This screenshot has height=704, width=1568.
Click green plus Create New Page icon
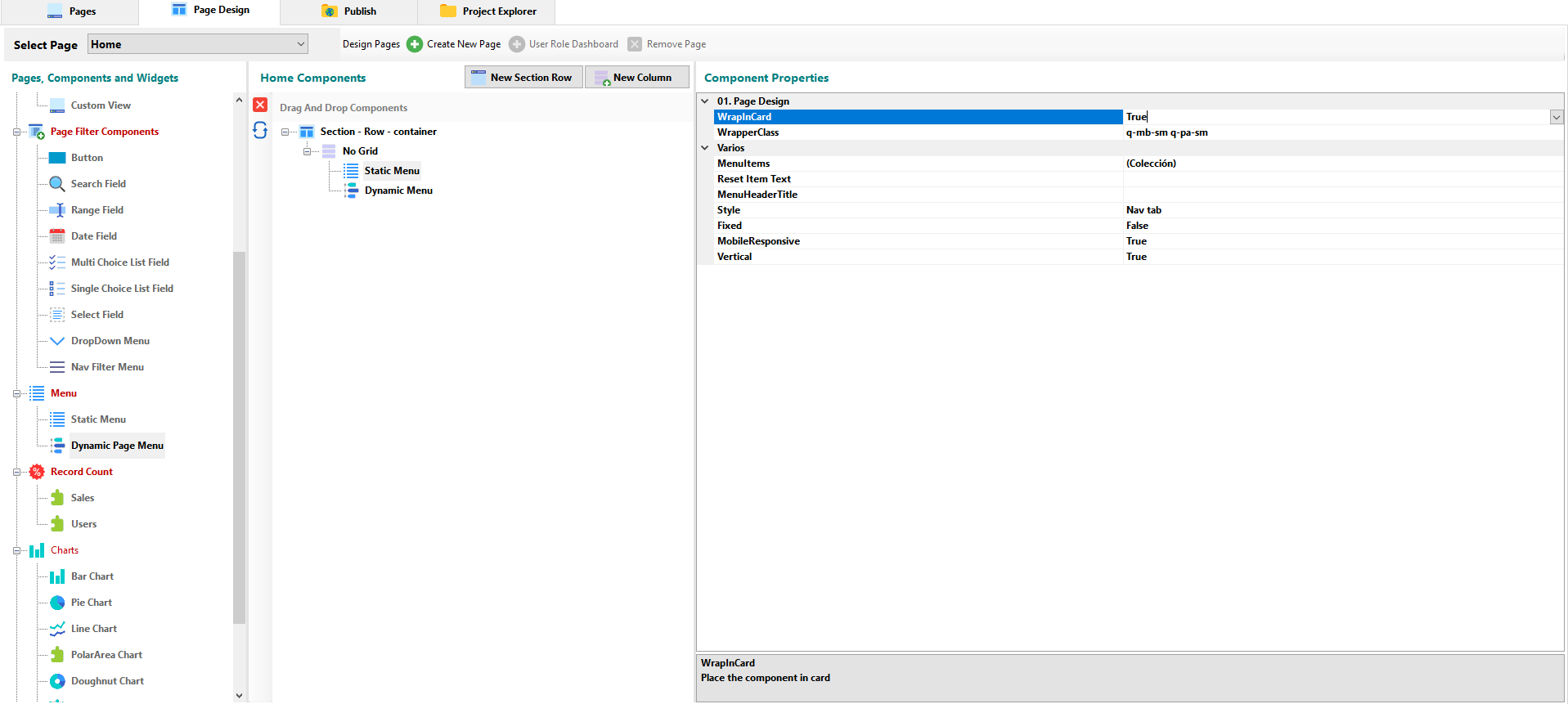pos(415,44)
